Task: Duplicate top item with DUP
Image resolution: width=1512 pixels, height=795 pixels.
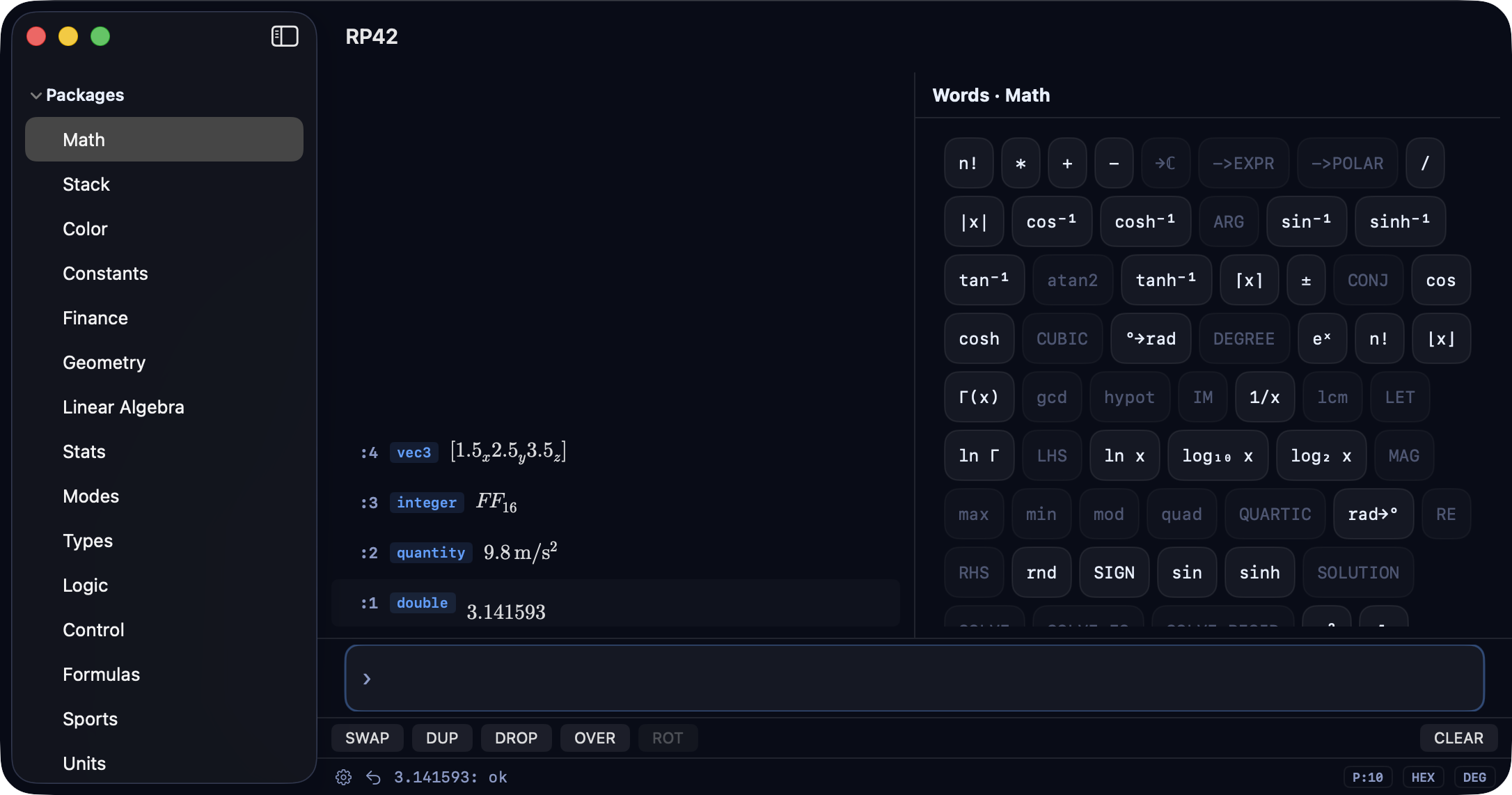Action: pyautogui.click(x=442, y=738)
